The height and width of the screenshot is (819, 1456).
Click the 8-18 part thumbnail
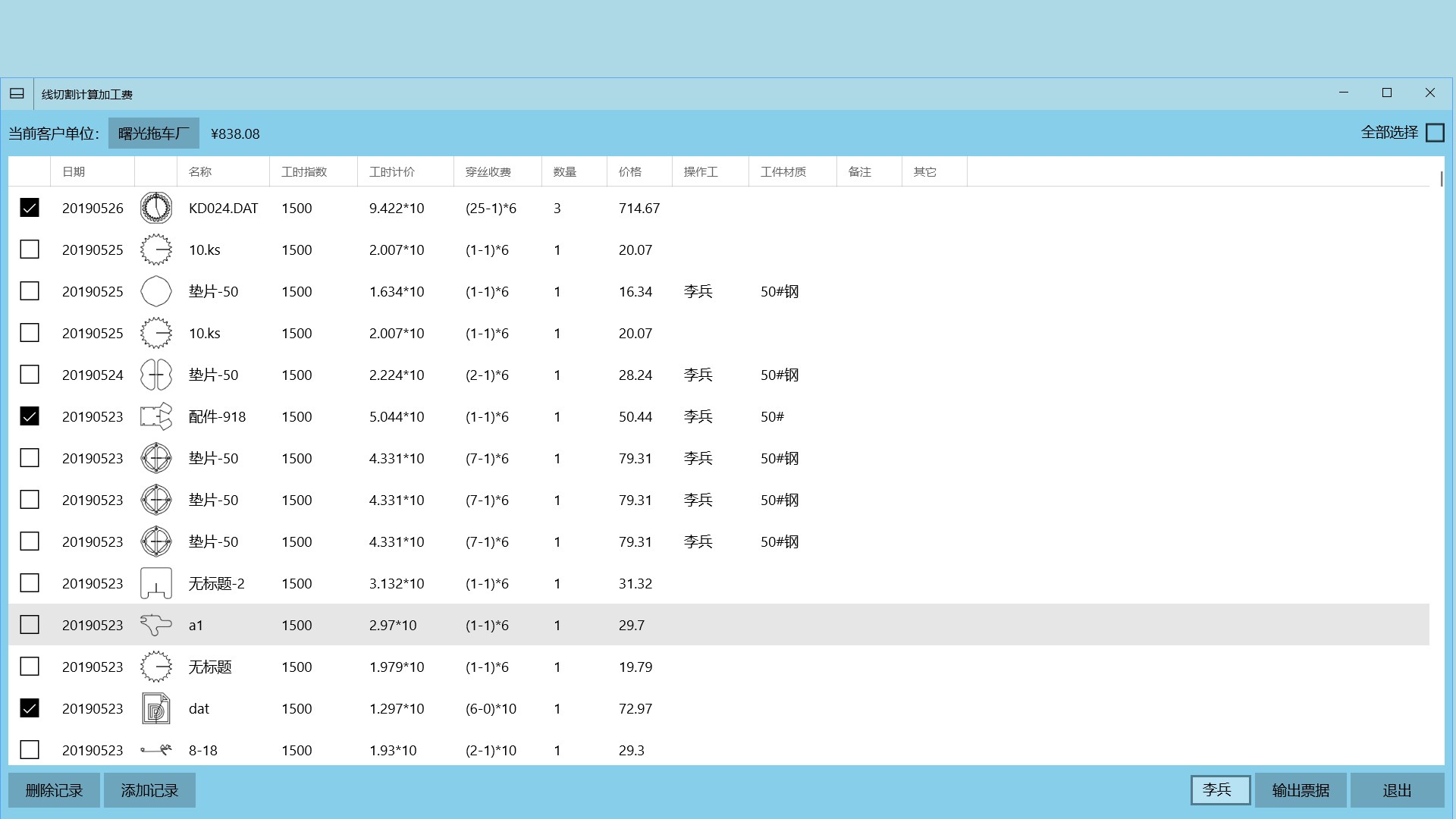155,750
